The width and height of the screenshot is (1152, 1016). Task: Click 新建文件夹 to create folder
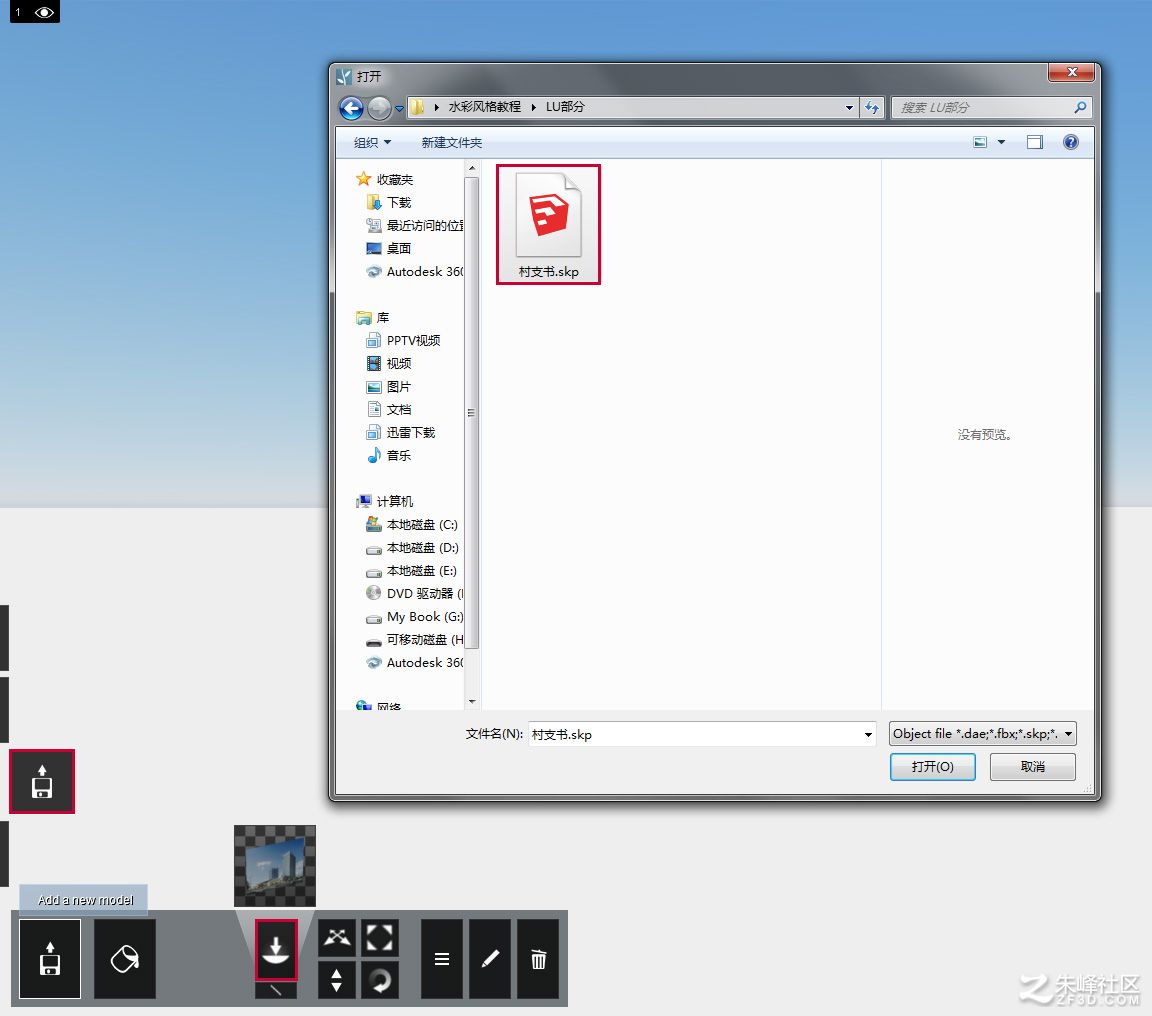tap(452, 143)
